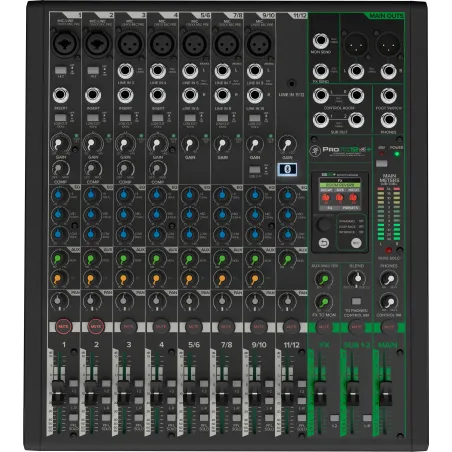Click the channel 5/6 low EQ knob
This screenshot has height=452, width=452.
click(189, 234)
